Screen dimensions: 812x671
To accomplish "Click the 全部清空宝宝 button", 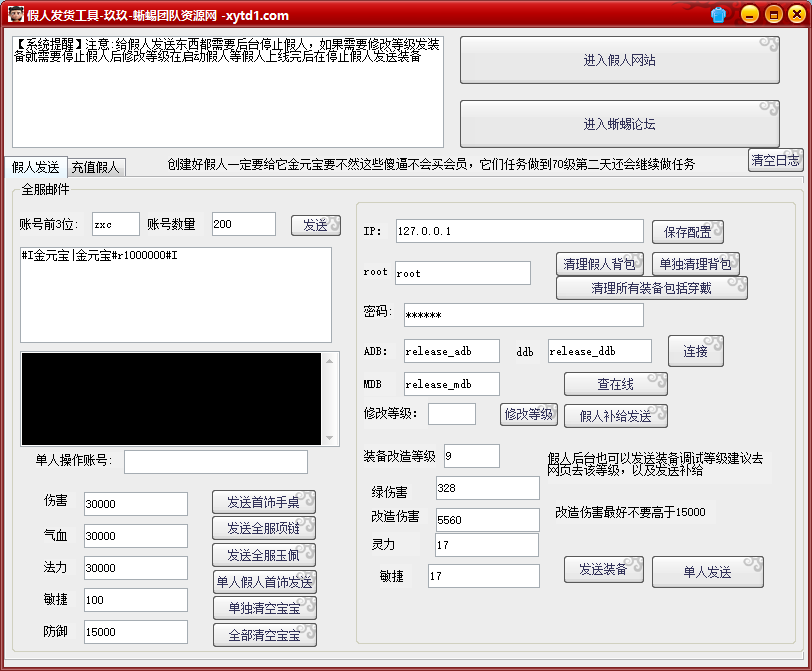I will 264,635.
